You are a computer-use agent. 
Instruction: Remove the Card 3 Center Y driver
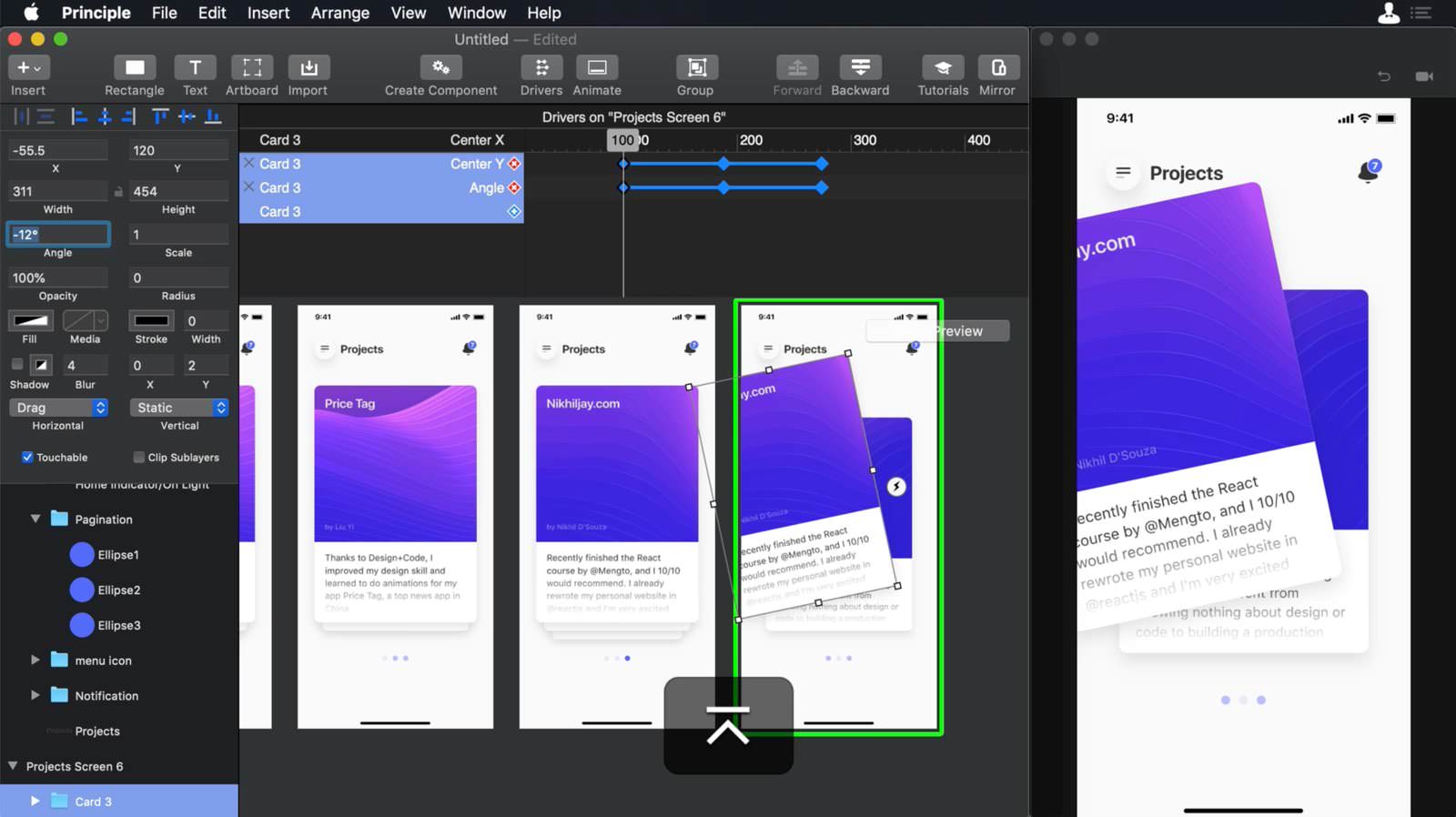[x=248, y=164]
